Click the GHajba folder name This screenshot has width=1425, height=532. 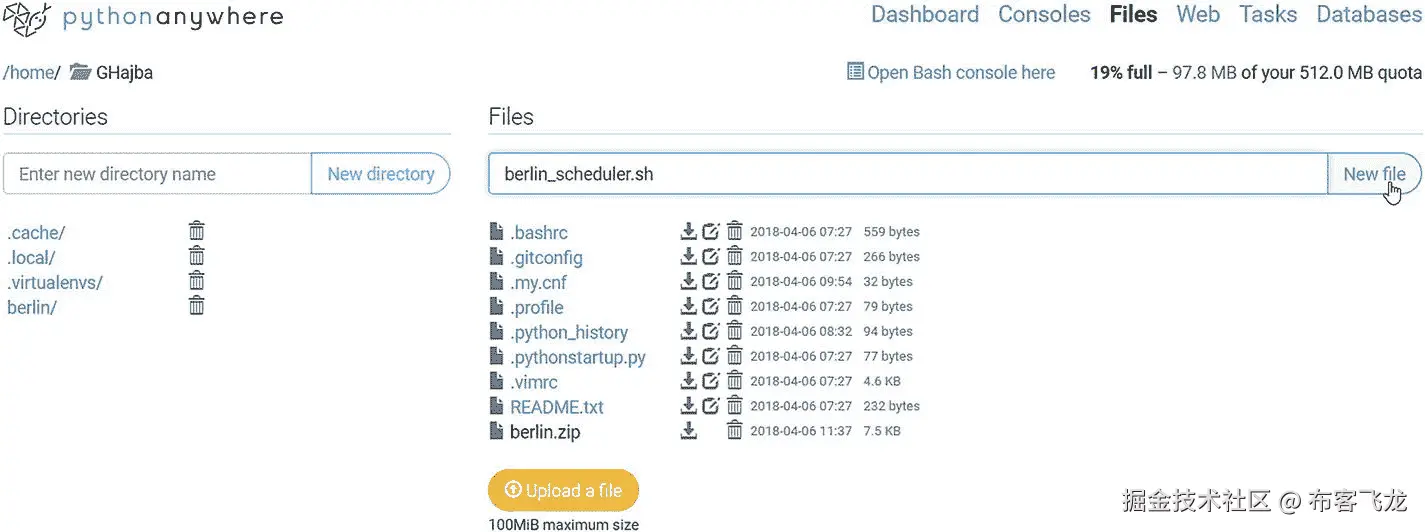(x=124, y=72)
